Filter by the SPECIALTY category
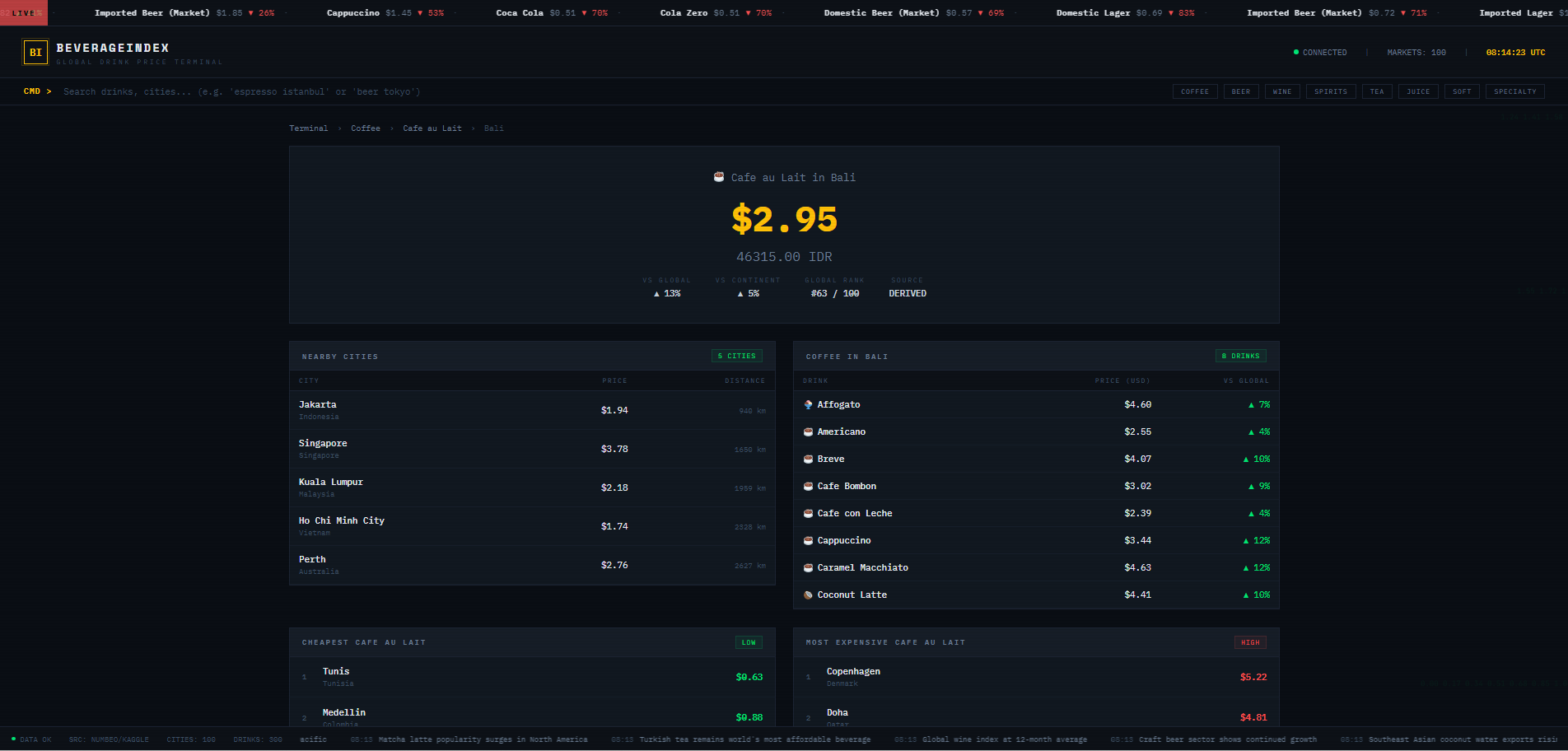 1515,91
